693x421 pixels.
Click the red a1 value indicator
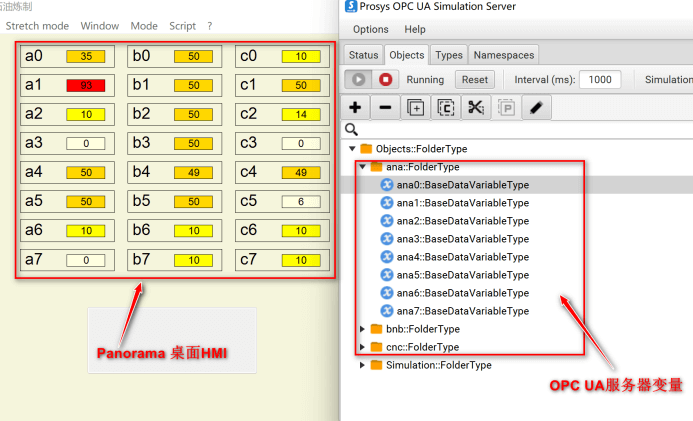pos(86,85)
